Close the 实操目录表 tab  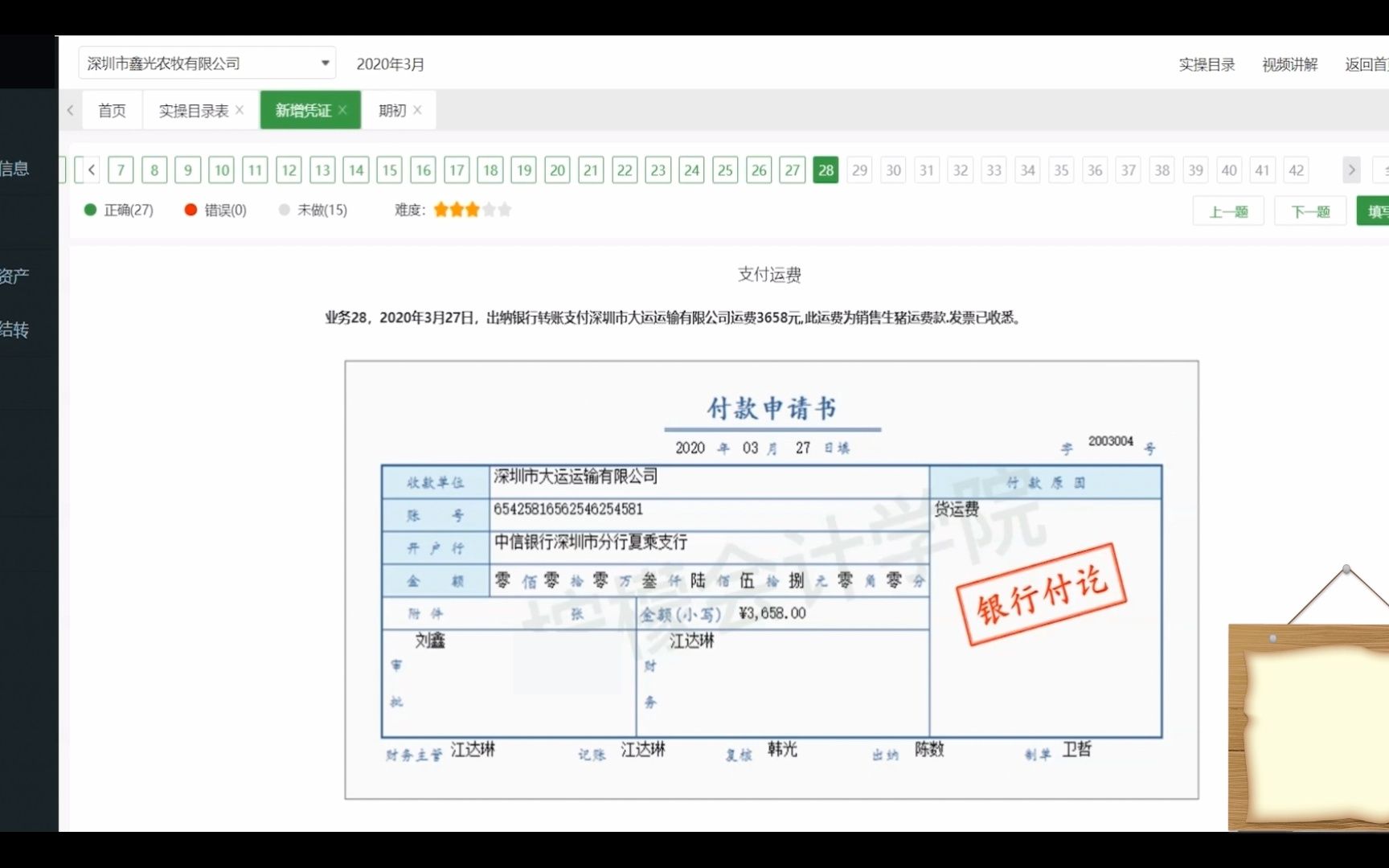(x=240, y=110)
